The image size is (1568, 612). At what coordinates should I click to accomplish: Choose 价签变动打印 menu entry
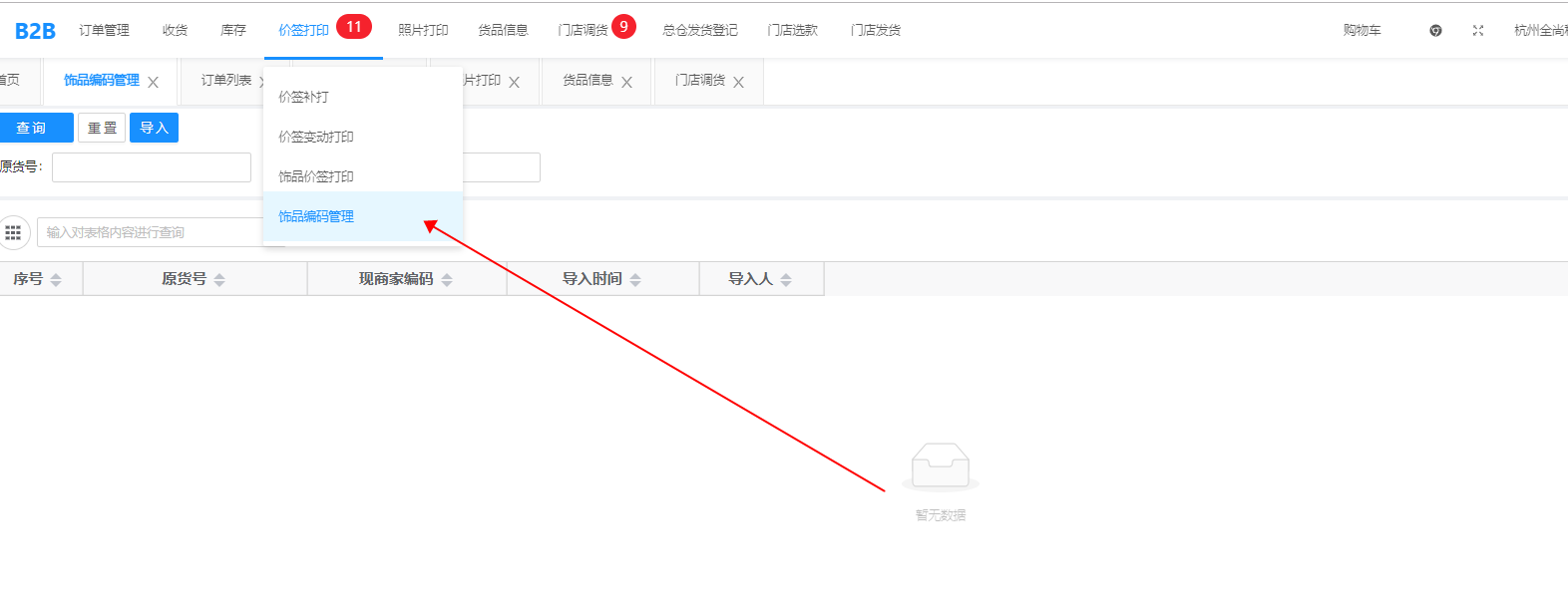coord(316,137)
